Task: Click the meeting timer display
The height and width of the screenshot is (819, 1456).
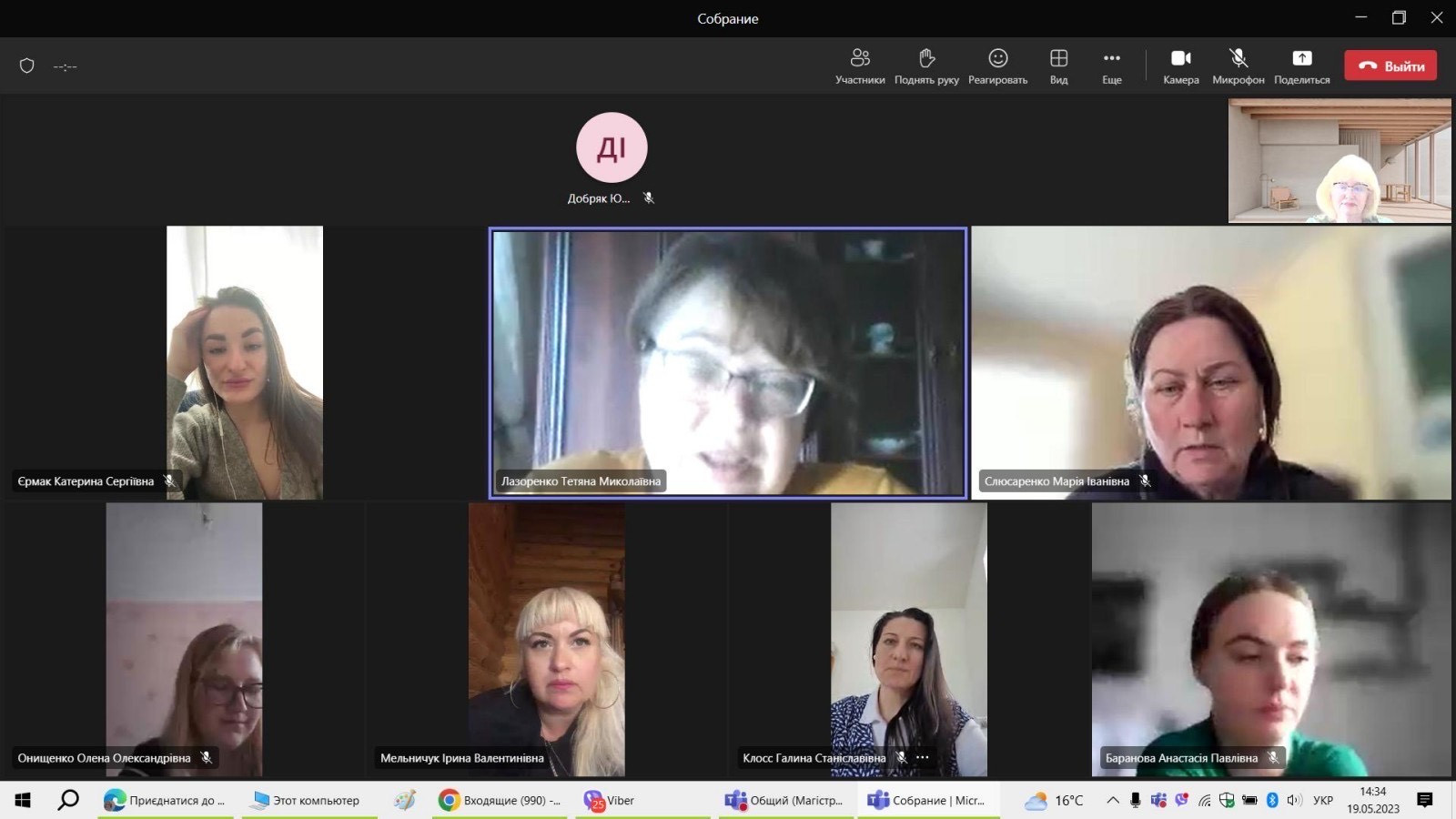Action: point(65,66)
